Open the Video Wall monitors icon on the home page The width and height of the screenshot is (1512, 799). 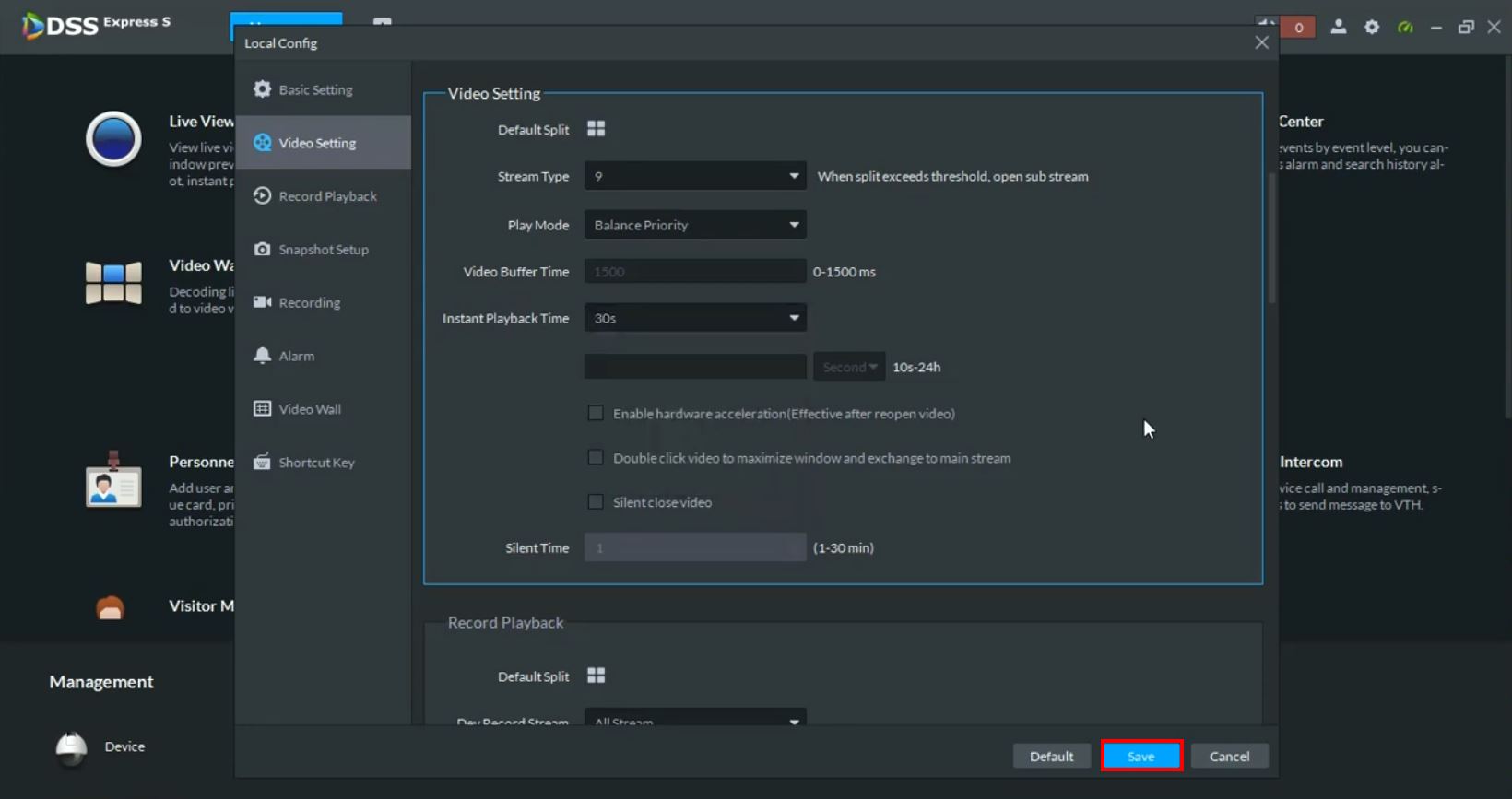(x=113, y=282)
